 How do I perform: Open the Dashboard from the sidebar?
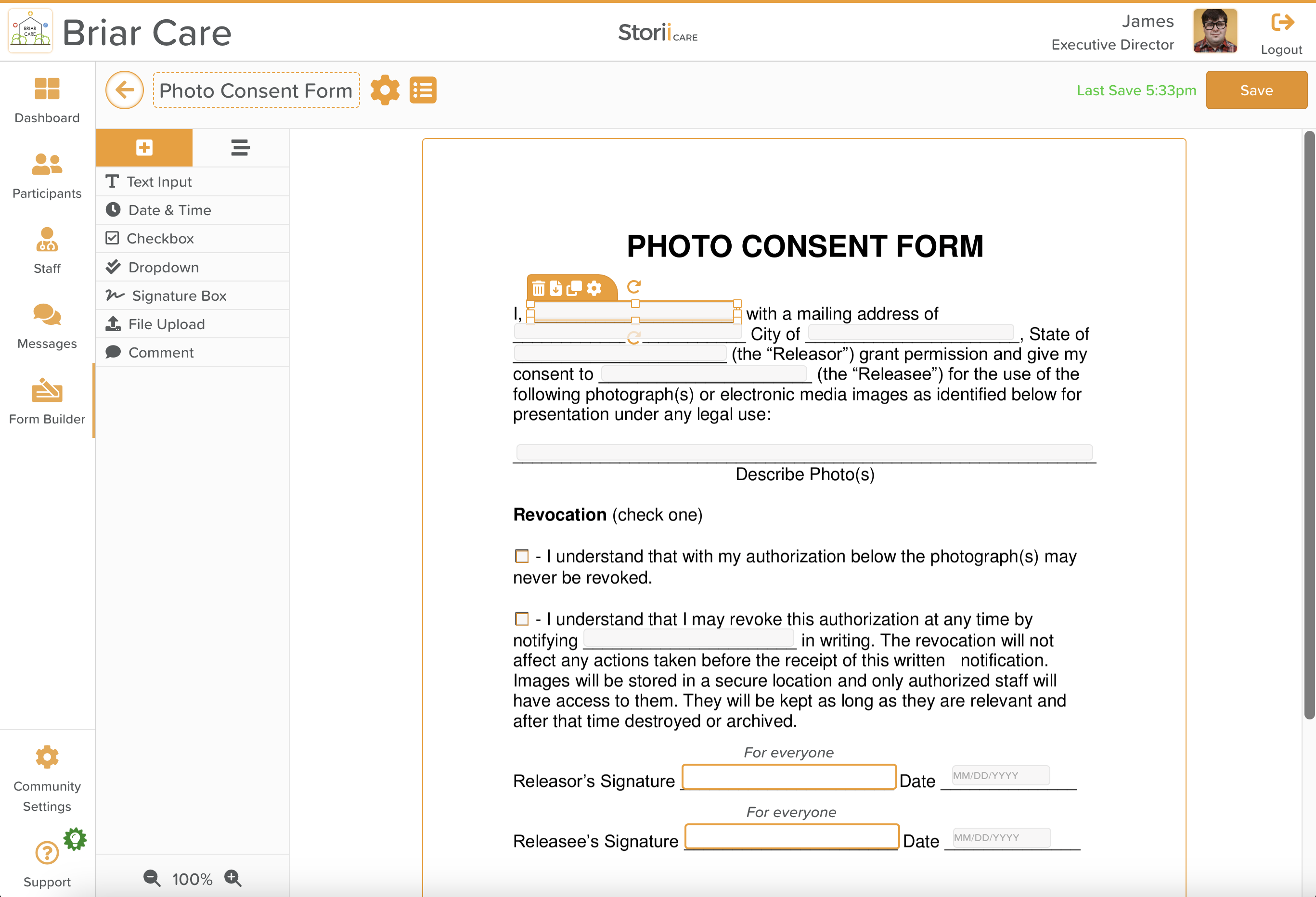point(47,100)
